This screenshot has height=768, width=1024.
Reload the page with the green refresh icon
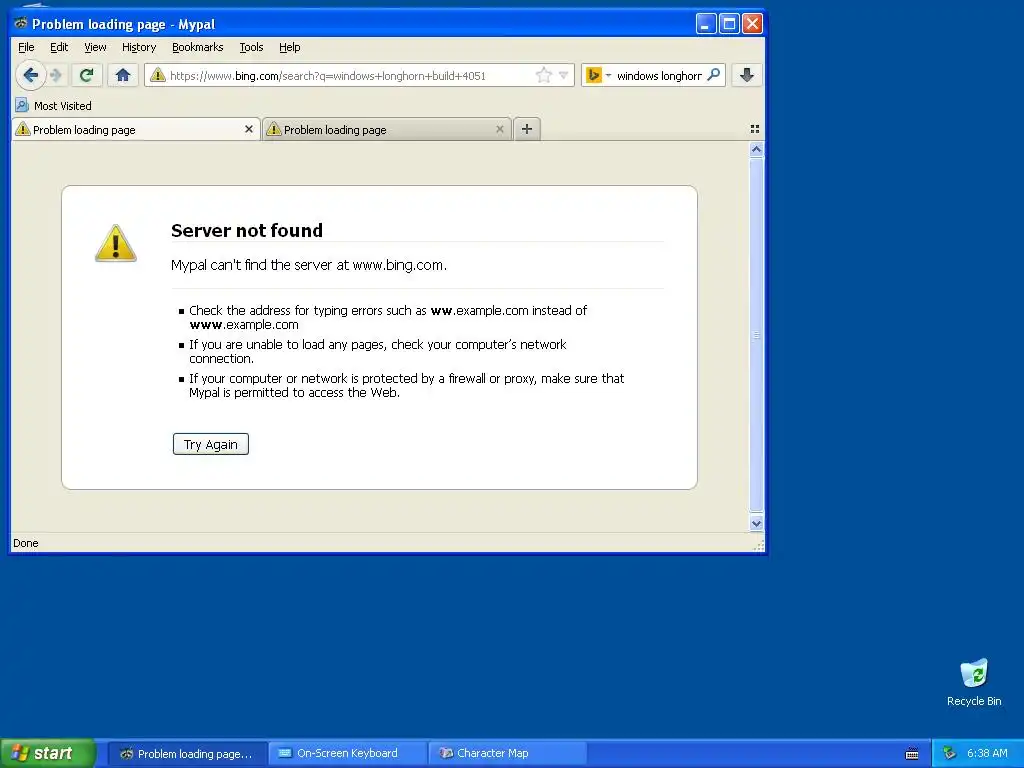pyautogui.click(x=86, y=75)
